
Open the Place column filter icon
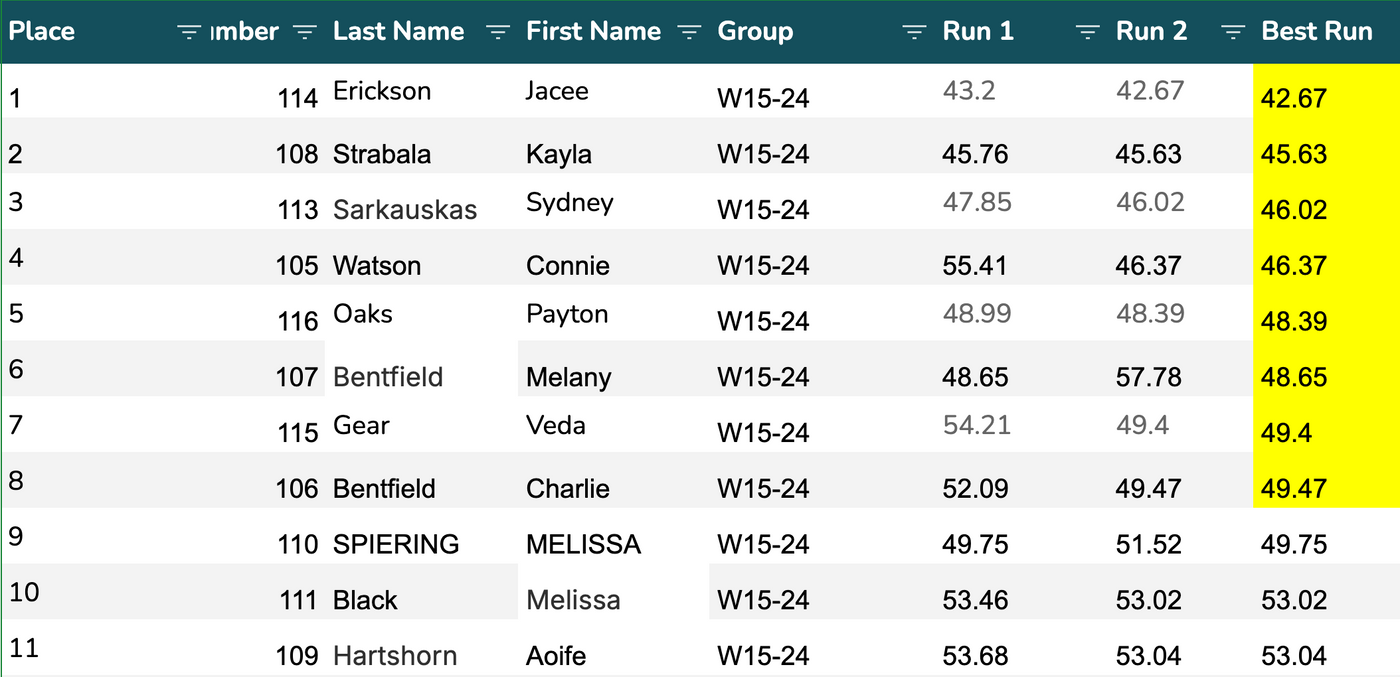(x=189, y=32)
